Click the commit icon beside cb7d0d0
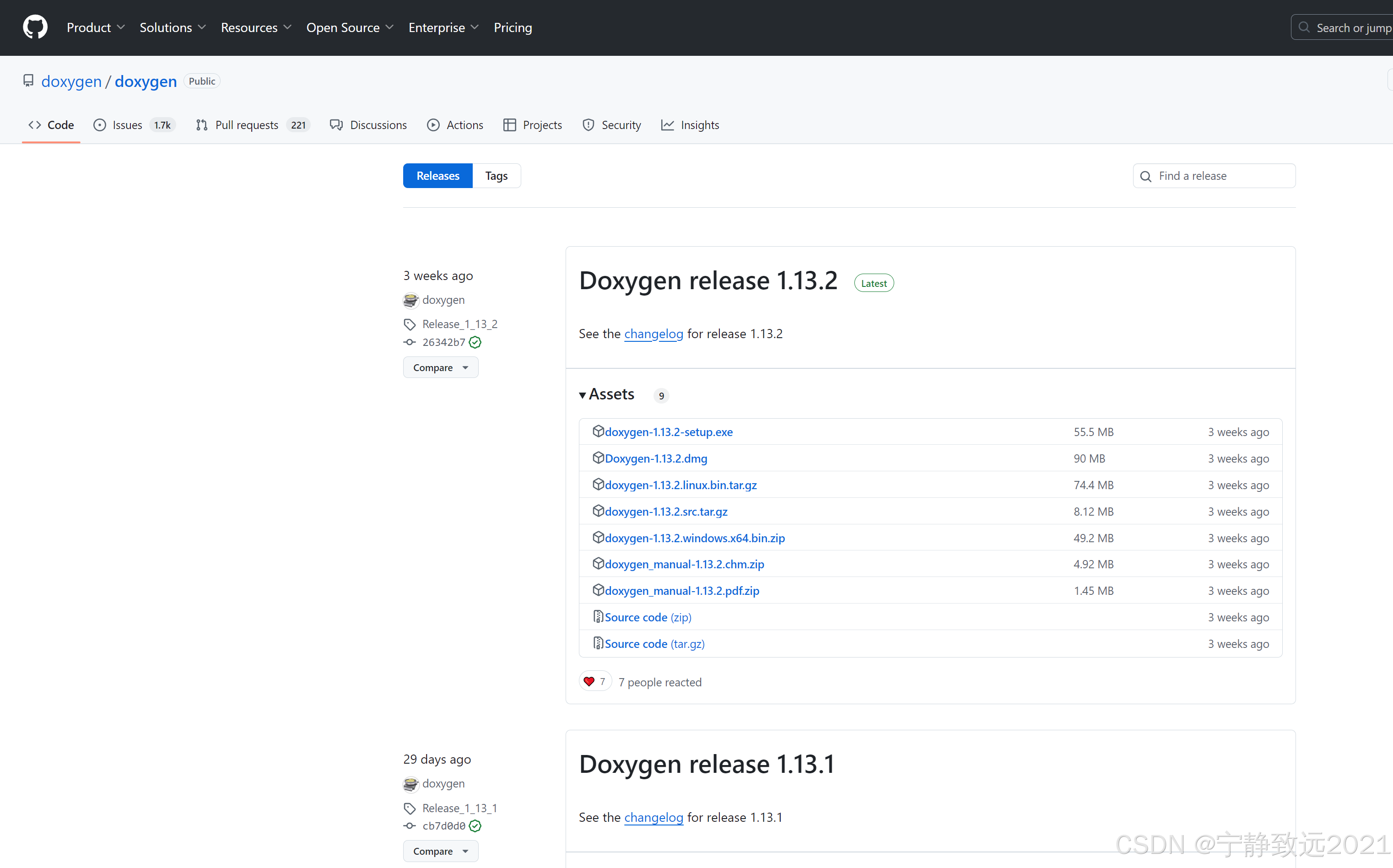1393x868 pixels. click(410, 825)
